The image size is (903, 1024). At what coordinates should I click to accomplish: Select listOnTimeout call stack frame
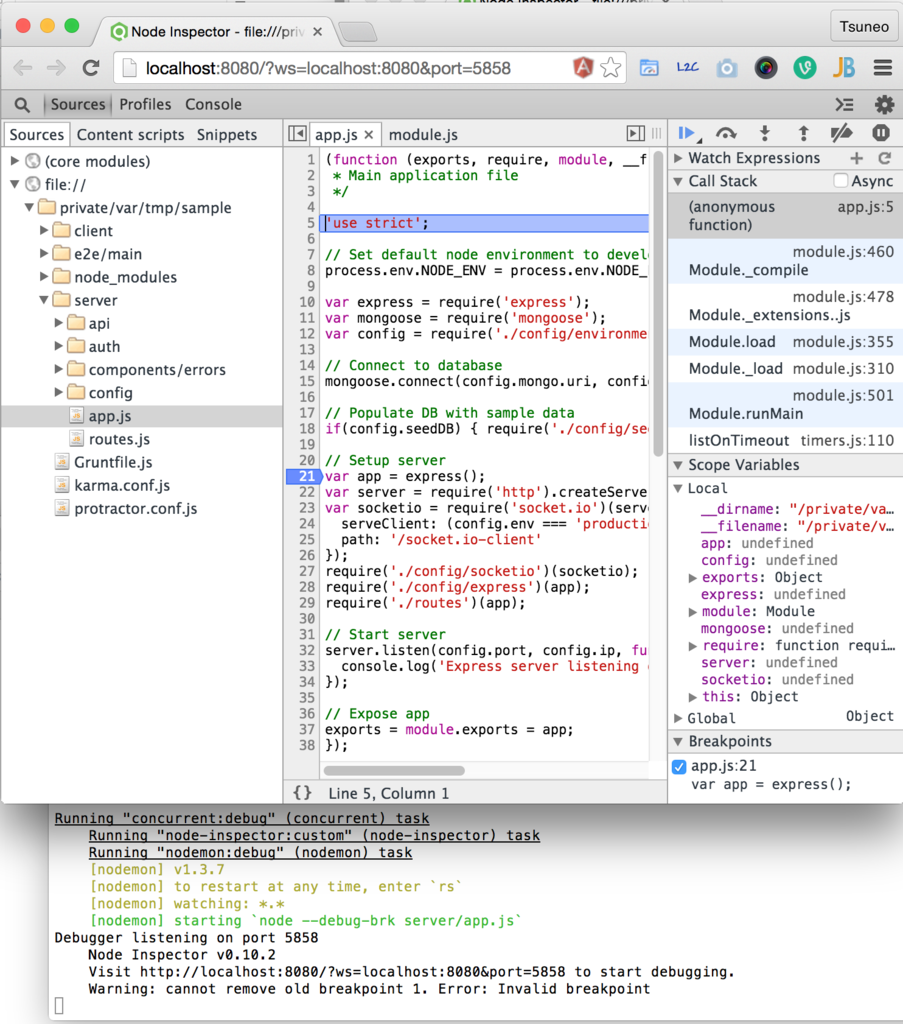click(785, 440)
